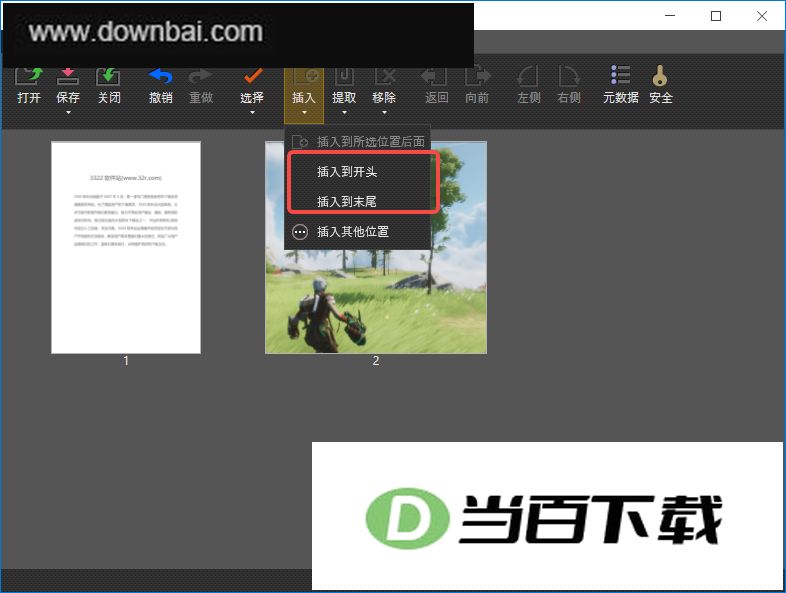
Task: Click page number label 2
Action: click(375, 361)
